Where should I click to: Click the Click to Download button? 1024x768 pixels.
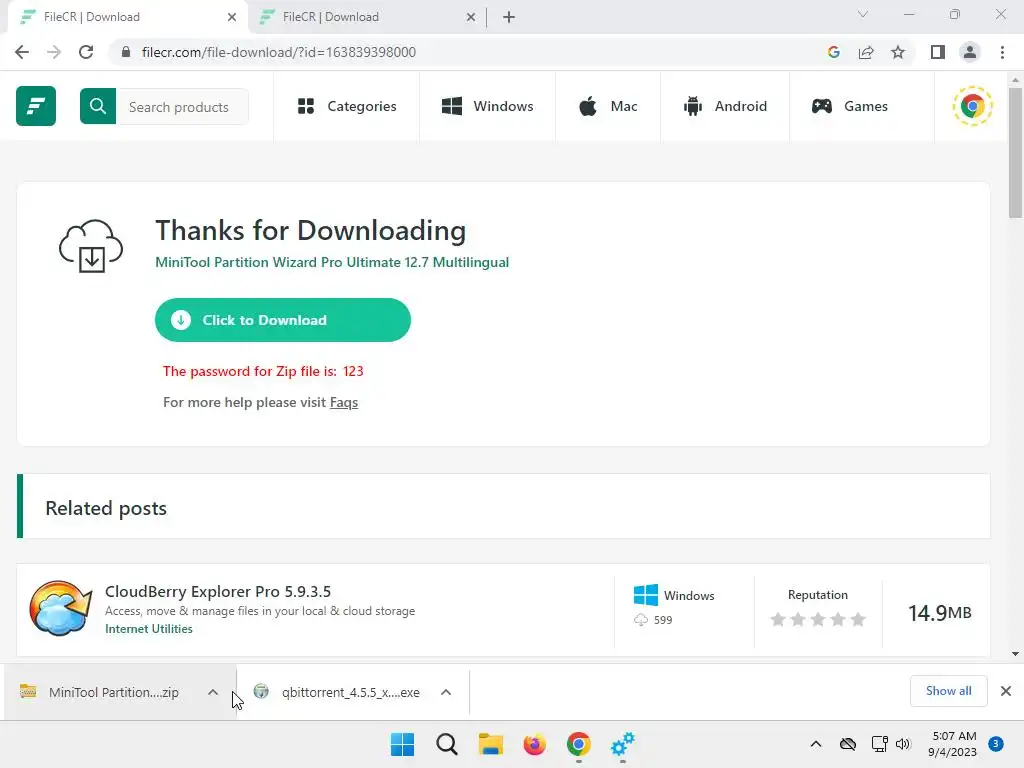coord(283,320)
